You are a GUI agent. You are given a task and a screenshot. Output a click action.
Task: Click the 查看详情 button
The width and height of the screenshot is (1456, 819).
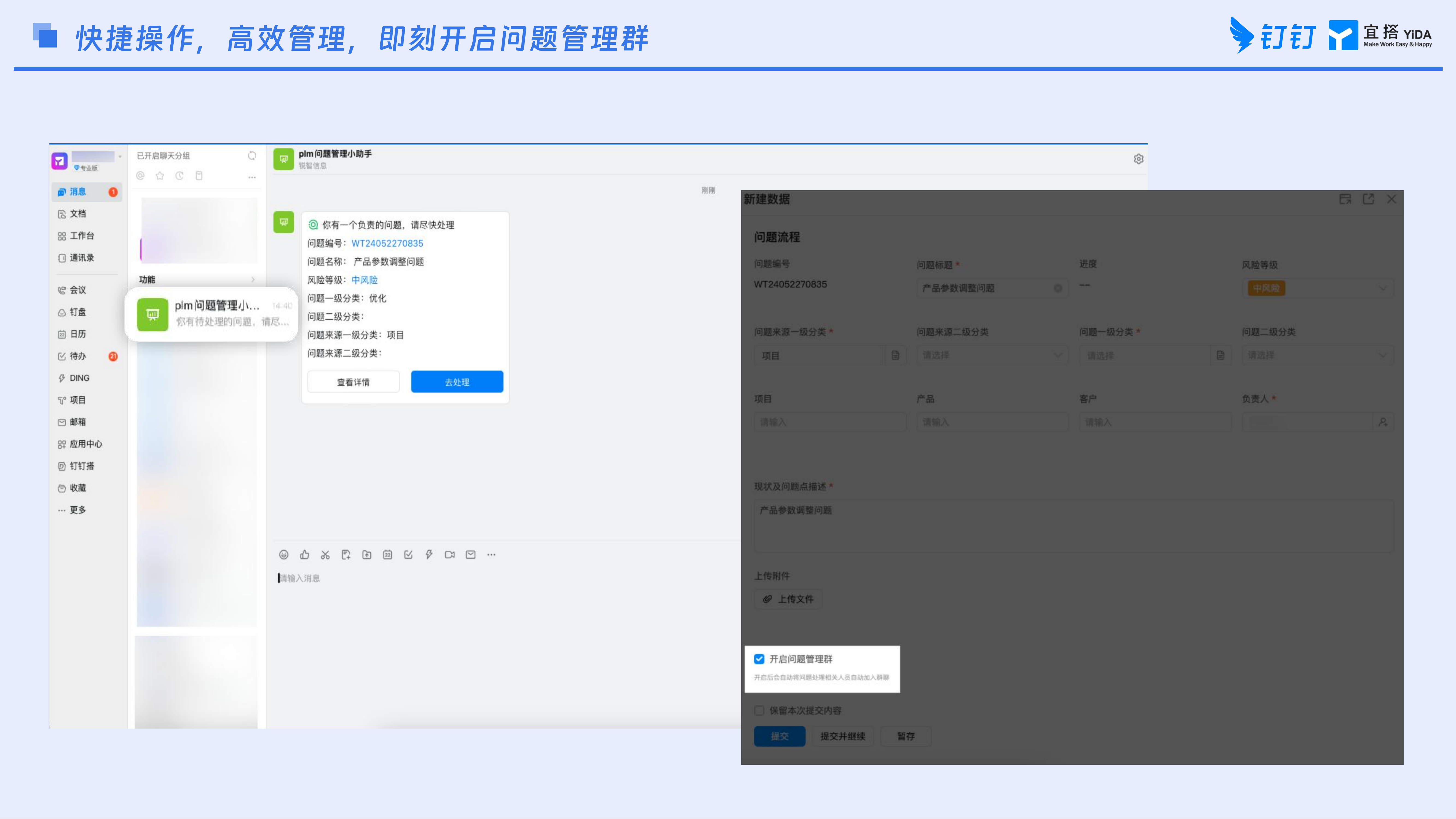pyautogui.click(x=353, y=382)
